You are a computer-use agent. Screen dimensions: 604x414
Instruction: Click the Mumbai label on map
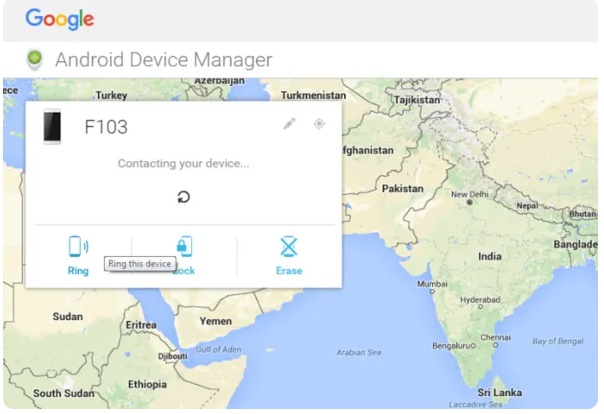(432, 284)
